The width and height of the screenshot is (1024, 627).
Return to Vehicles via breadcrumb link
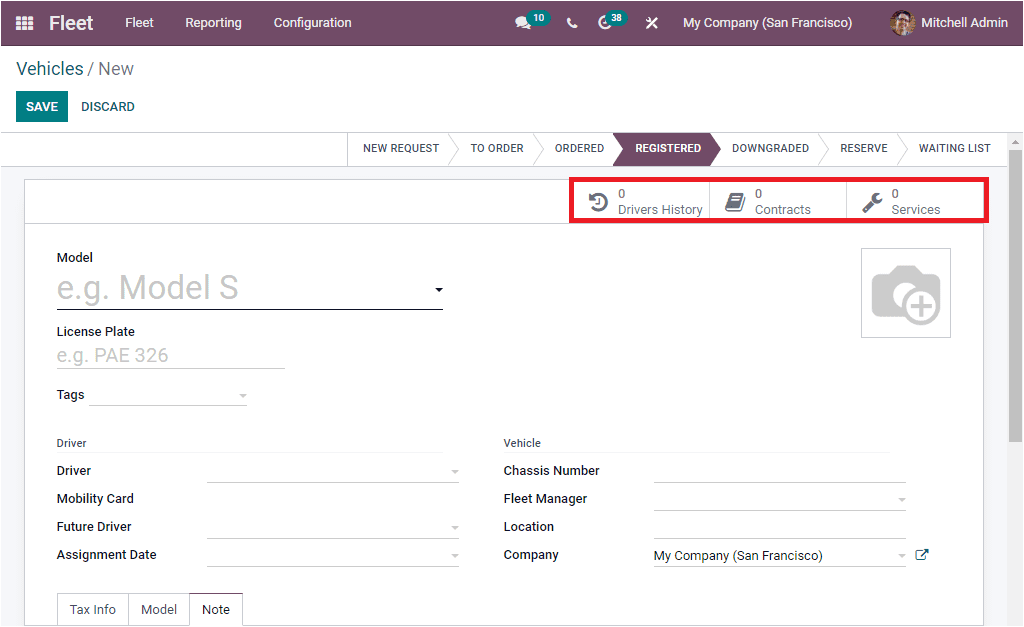pos(49,68)
